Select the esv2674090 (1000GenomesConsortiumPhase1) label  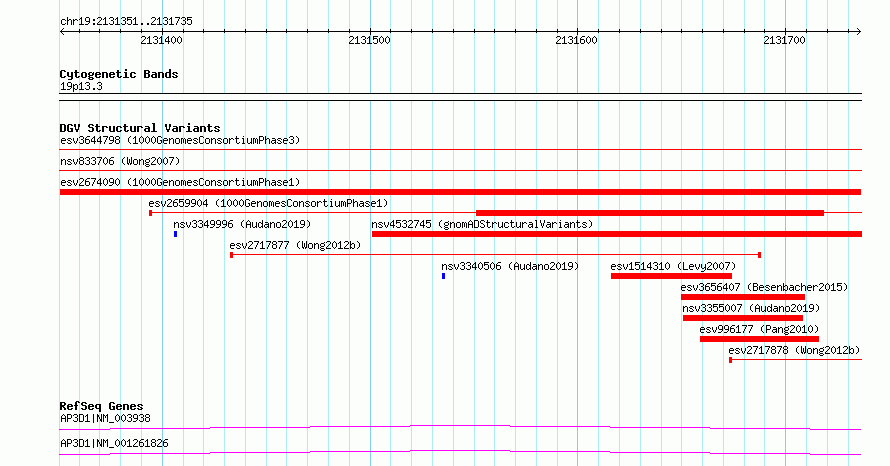[180, 182]
